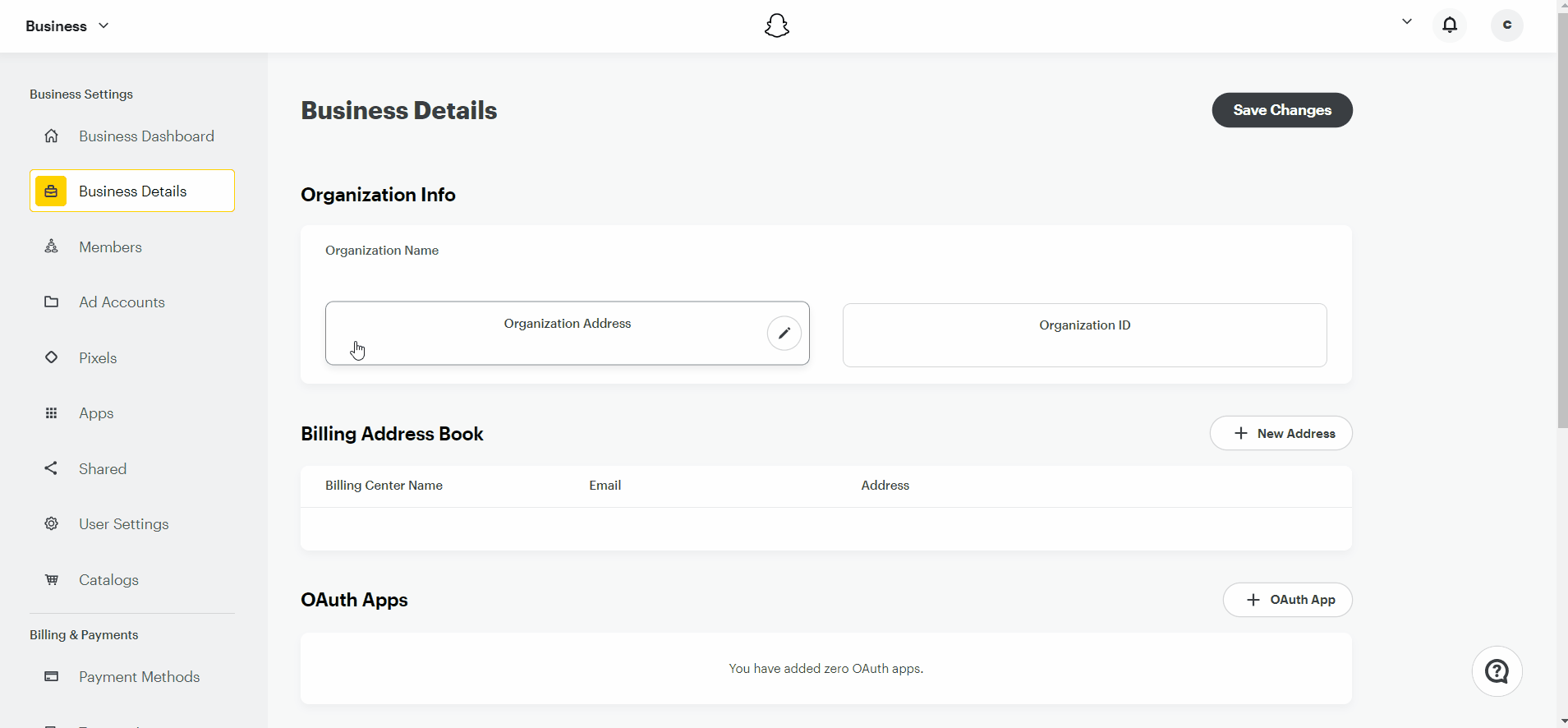Screen dimensions: 1568x728
Task: Open the notifications bell
Action: click(x=1450, y=25)
